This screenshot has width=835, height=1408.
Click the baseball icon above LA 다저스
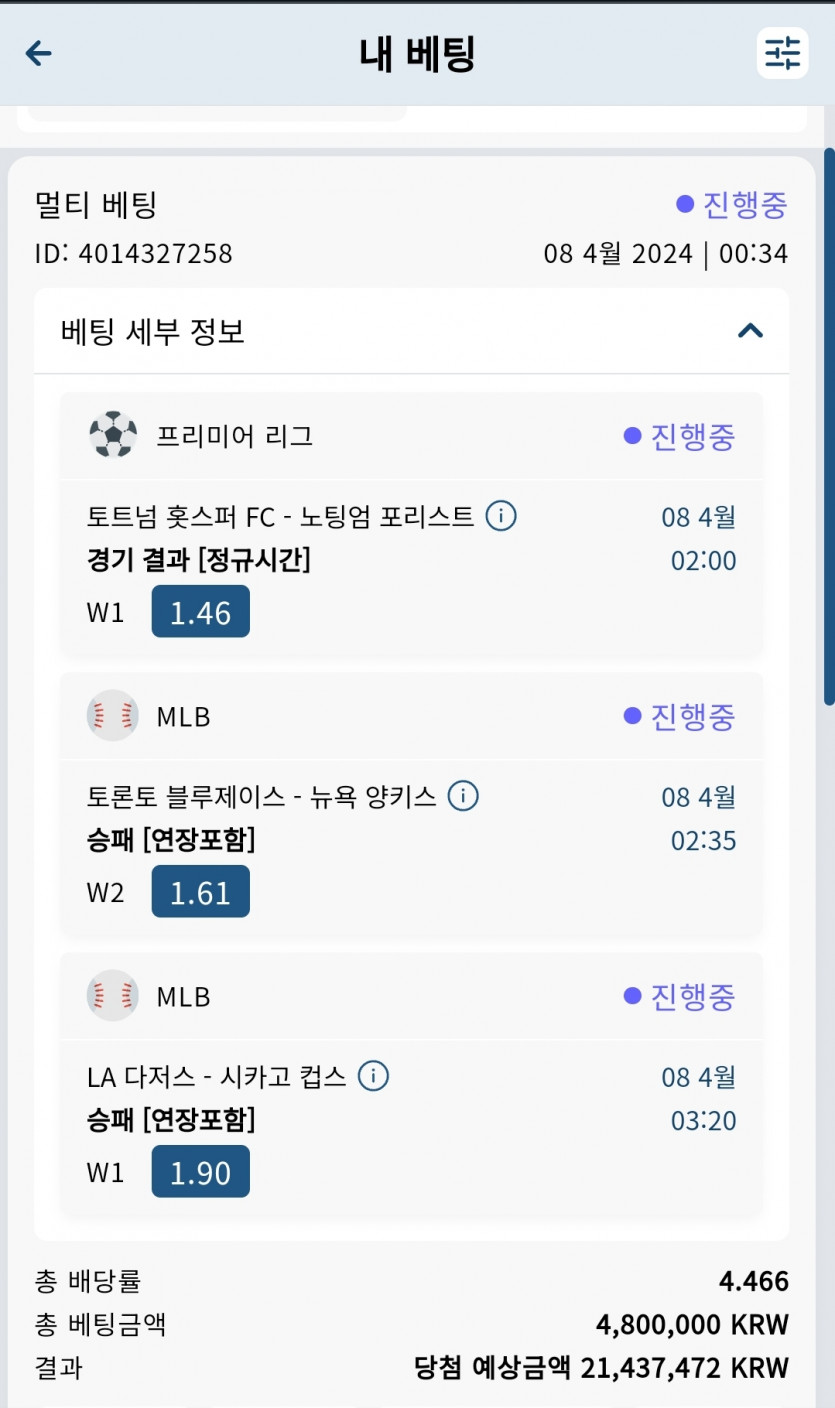tap(112, 996)
